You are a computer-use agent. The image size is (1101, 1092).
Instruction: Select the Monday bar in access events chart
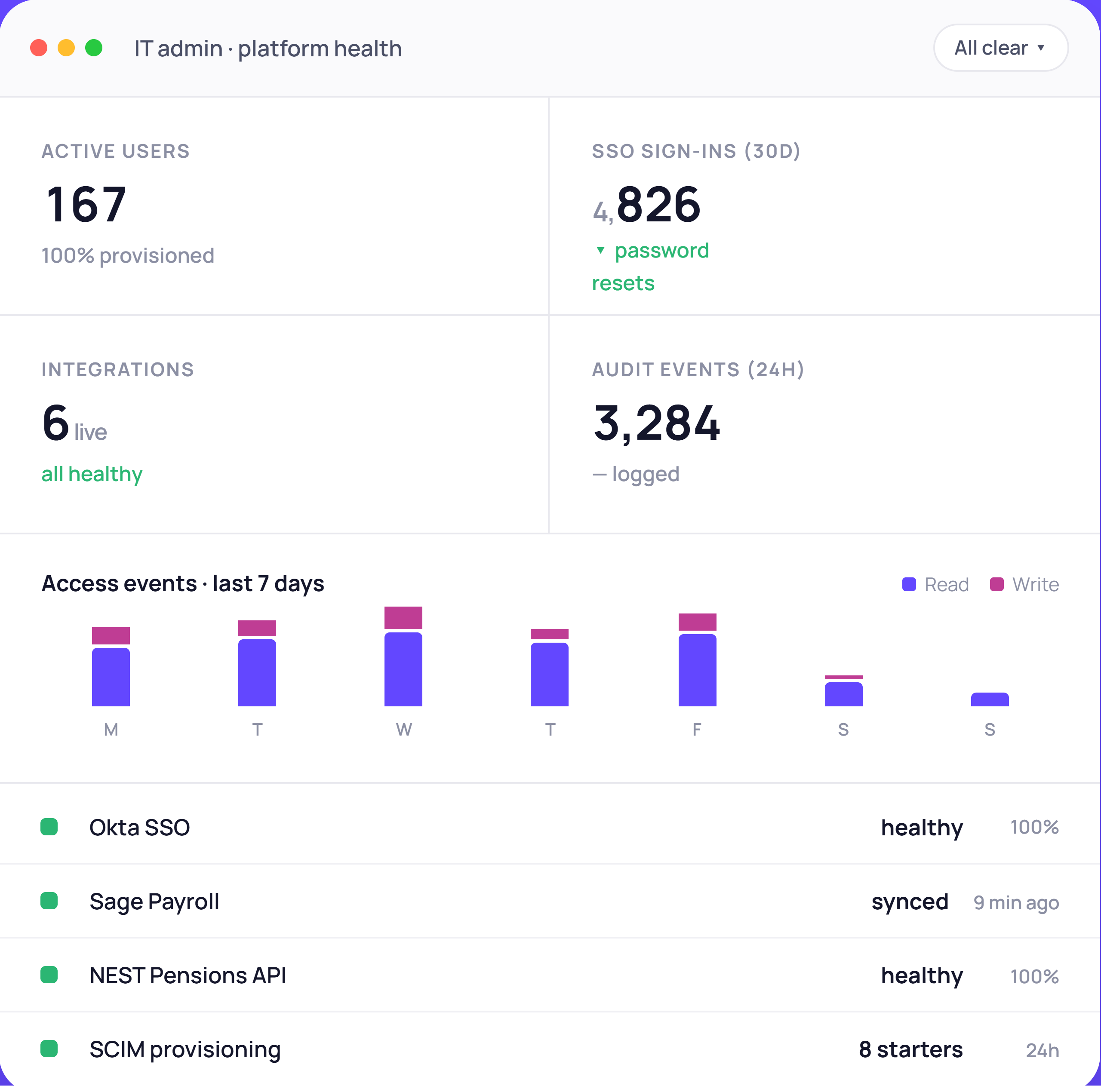[111, 666]
